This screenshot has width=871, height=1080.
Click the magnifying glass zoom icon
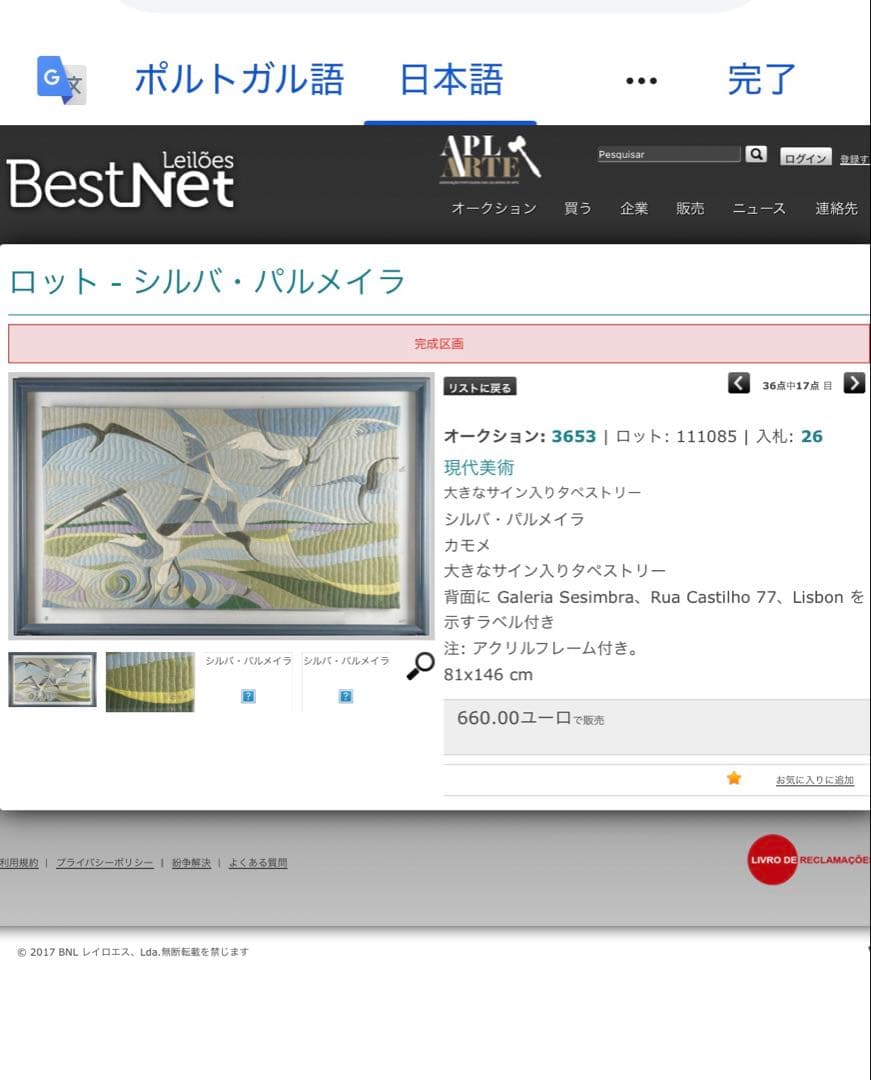point(420,666)
